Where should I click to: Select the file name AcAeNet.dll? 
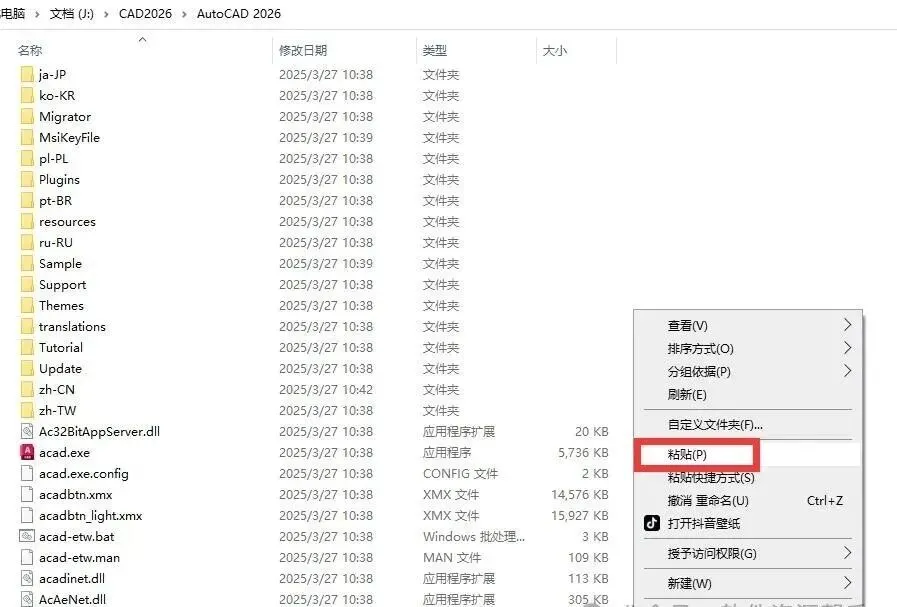72,600
